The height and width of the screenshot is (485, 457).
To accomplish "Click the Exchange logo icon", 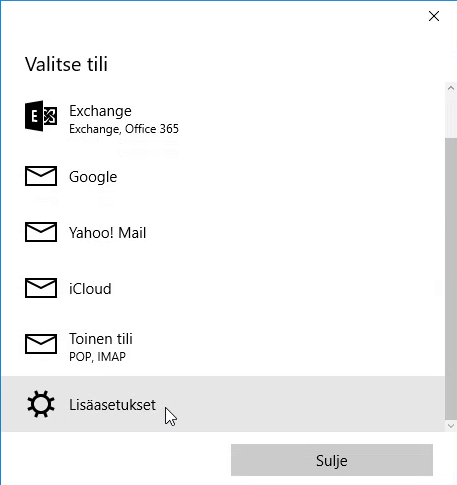I will 41,116.
